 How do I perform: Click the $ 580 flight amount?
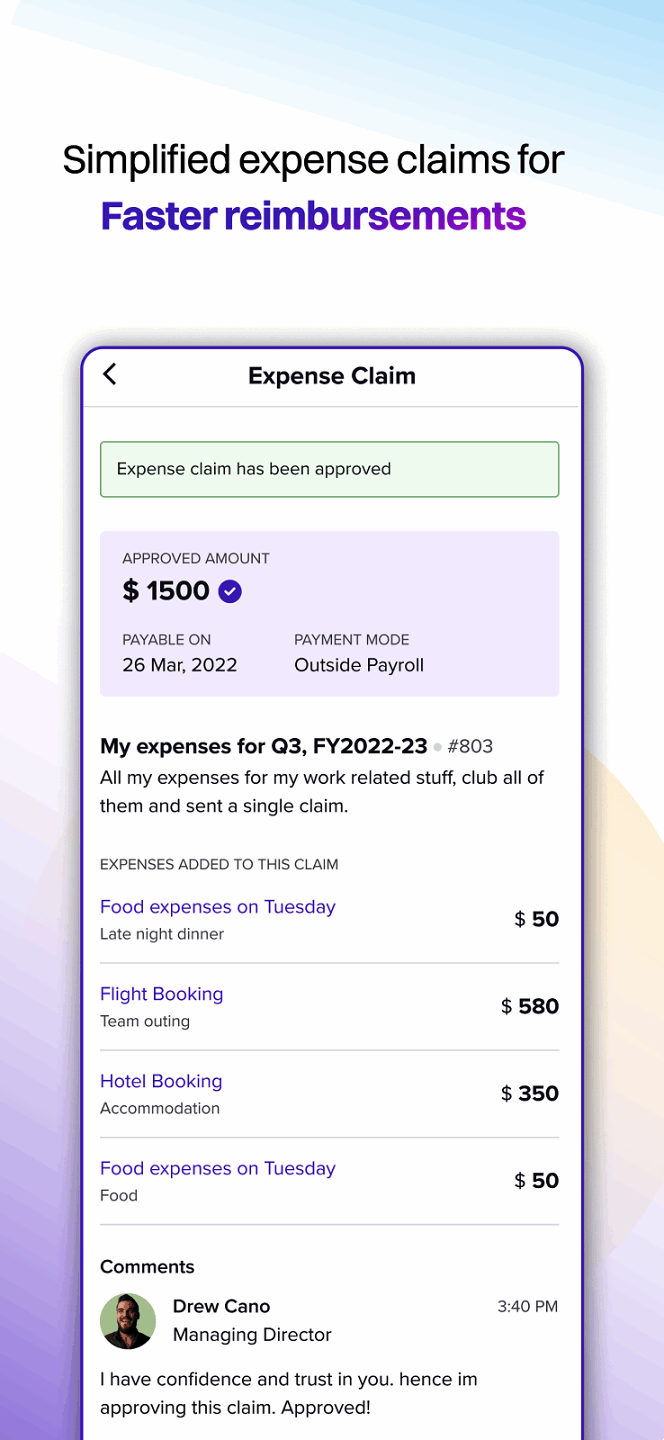530,1006
